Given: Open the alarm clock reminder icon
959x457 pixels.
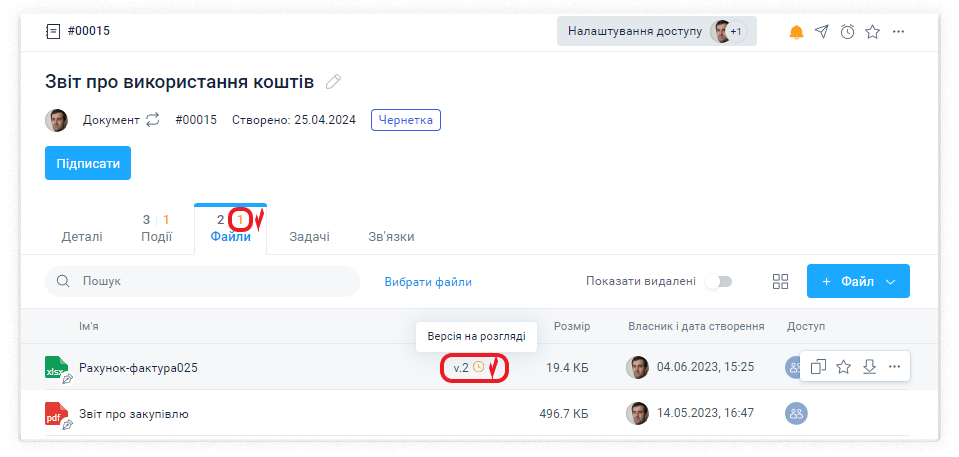Looking at the screenshot, I should coord(847,32).
